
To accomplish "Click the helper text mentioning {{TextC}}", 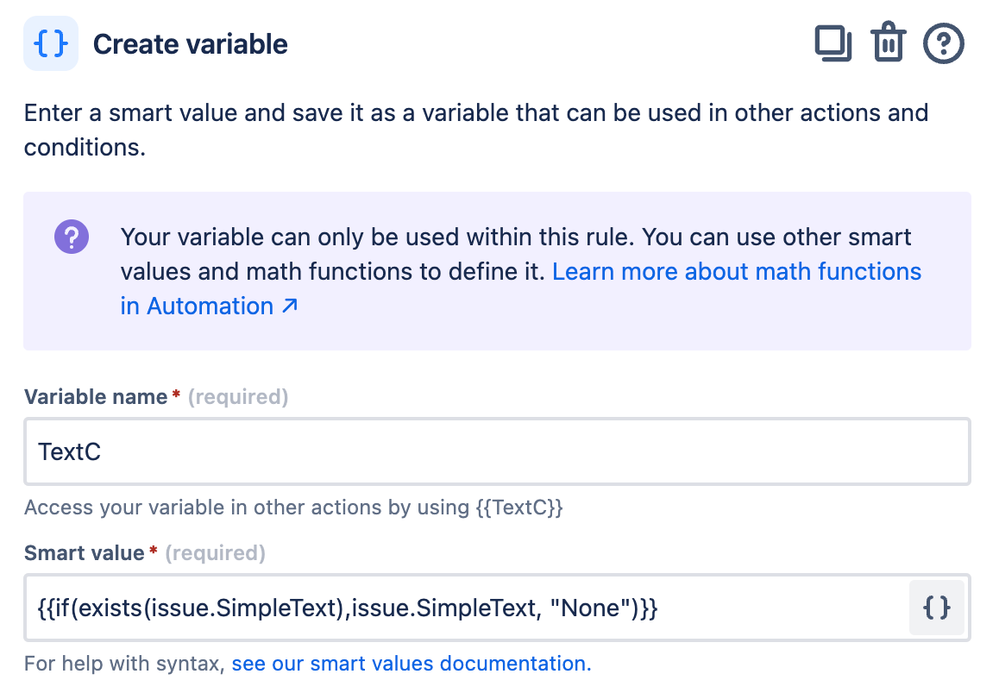I will click(293, 507).
